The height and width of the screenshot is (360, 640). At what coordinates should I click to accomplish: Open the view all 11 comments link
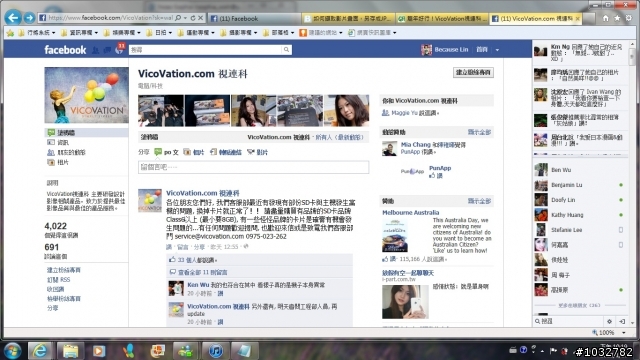click(x=202, y=272)
